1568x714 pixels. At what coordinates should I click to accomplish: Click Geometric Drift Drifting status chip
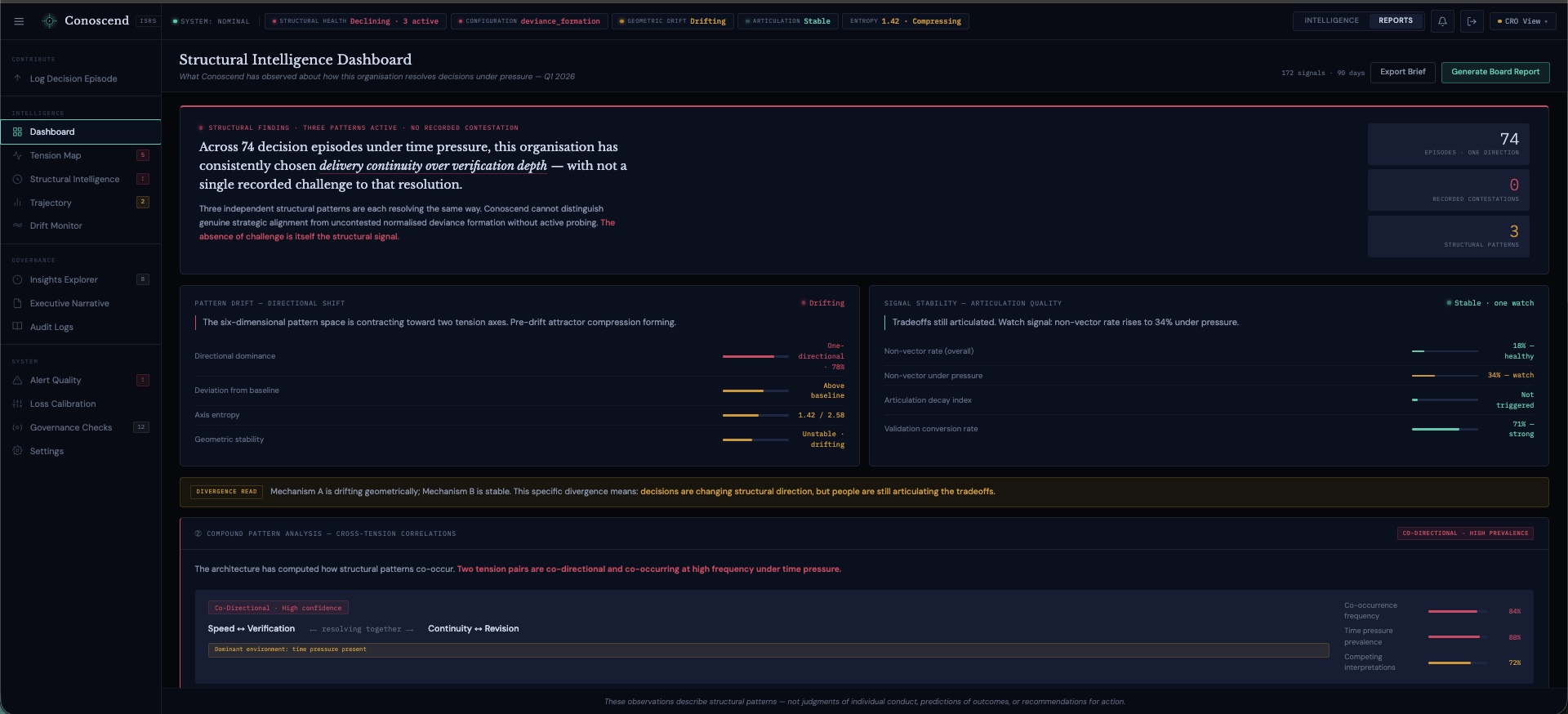tap(673, 21)
